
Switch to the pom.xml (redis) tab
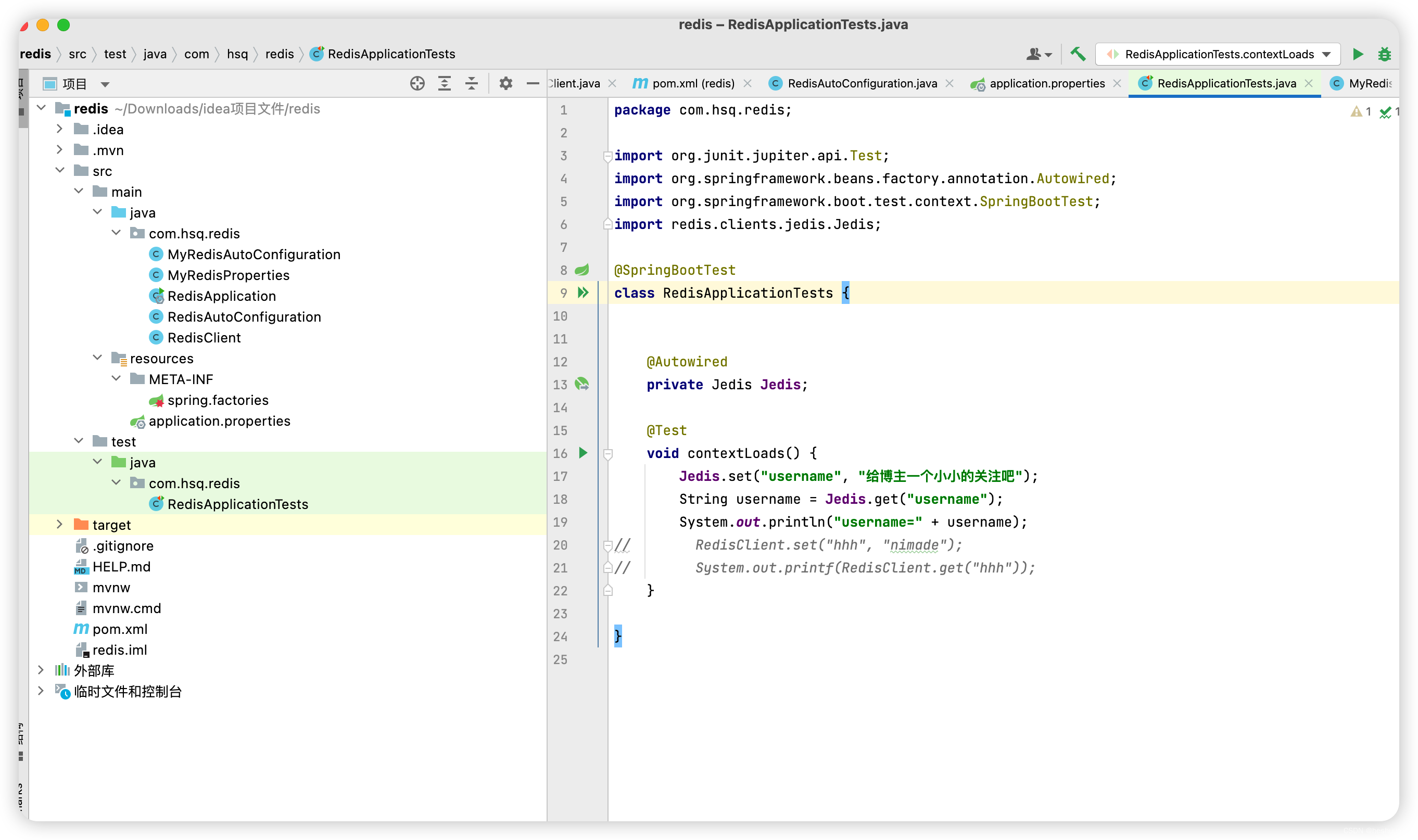[692, 83]
